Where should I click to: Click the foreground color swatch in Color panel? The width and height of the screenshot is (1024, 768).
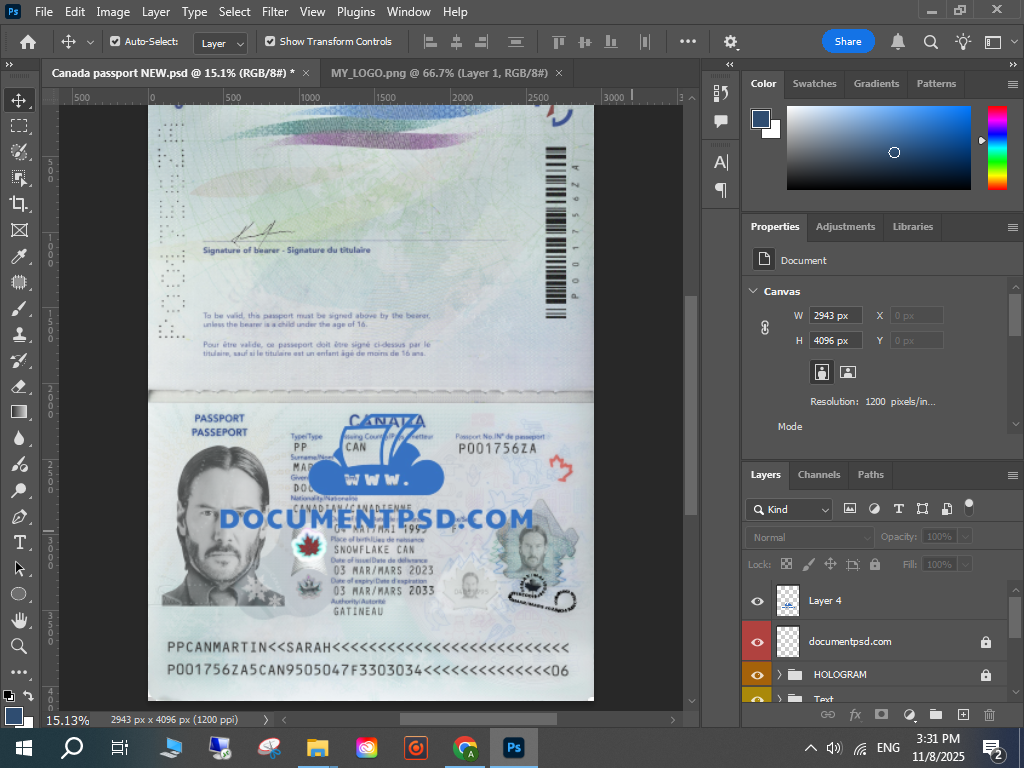click(x=761, y=119)
